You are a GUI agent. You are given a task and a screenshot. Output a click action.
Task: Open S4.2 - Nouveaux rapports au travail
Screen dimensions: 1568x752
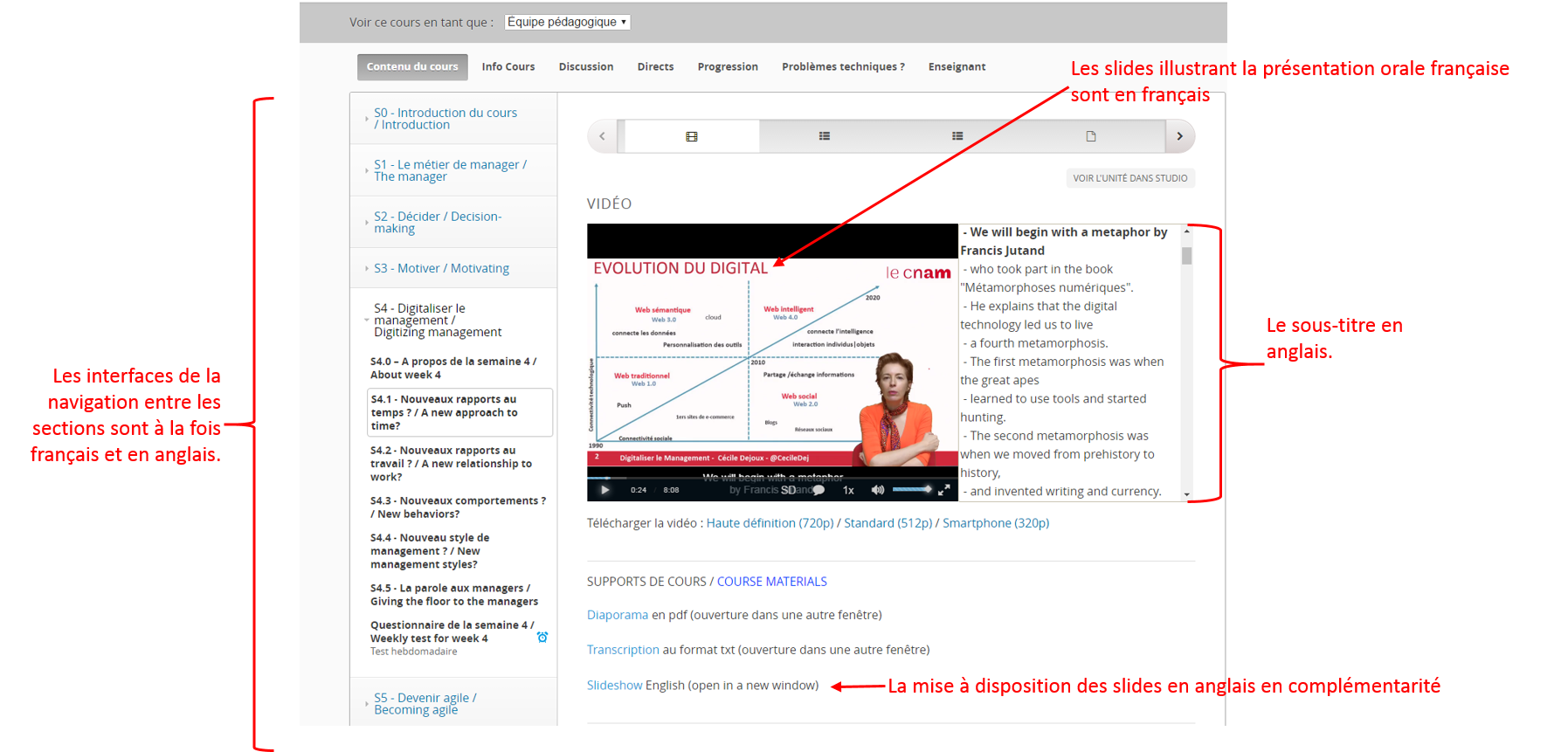click(460, 464)
